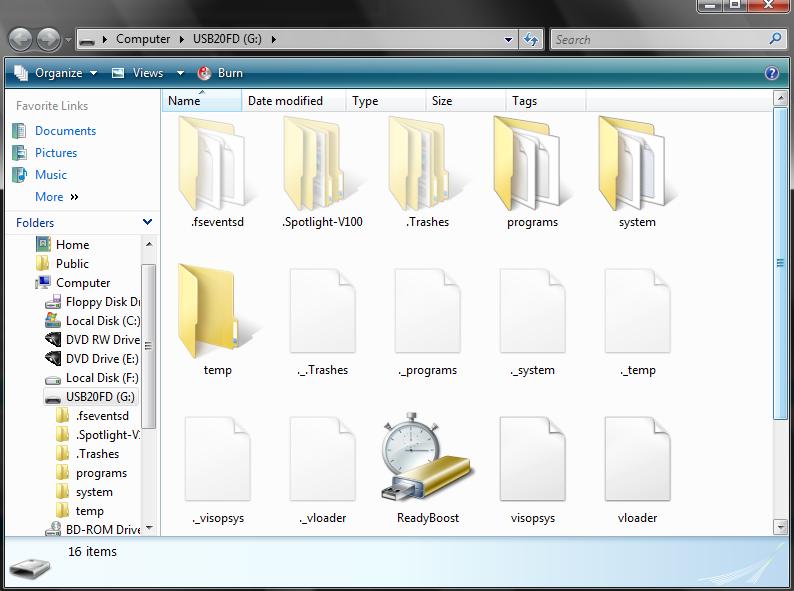This screenshot has height=591, width=794.
Task: Select the ._visopsys file icon
Action: pyautogui.click(x=218, y=459)
